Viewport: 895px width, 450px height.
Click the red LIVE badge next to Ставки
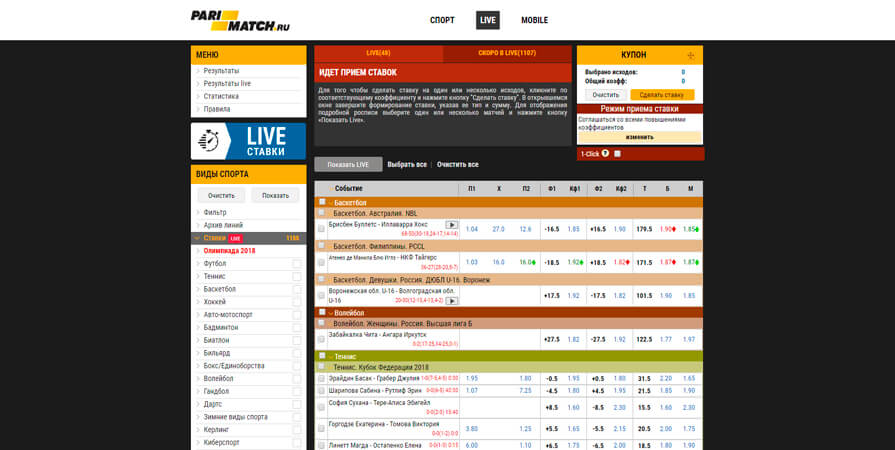coord(236,238)
